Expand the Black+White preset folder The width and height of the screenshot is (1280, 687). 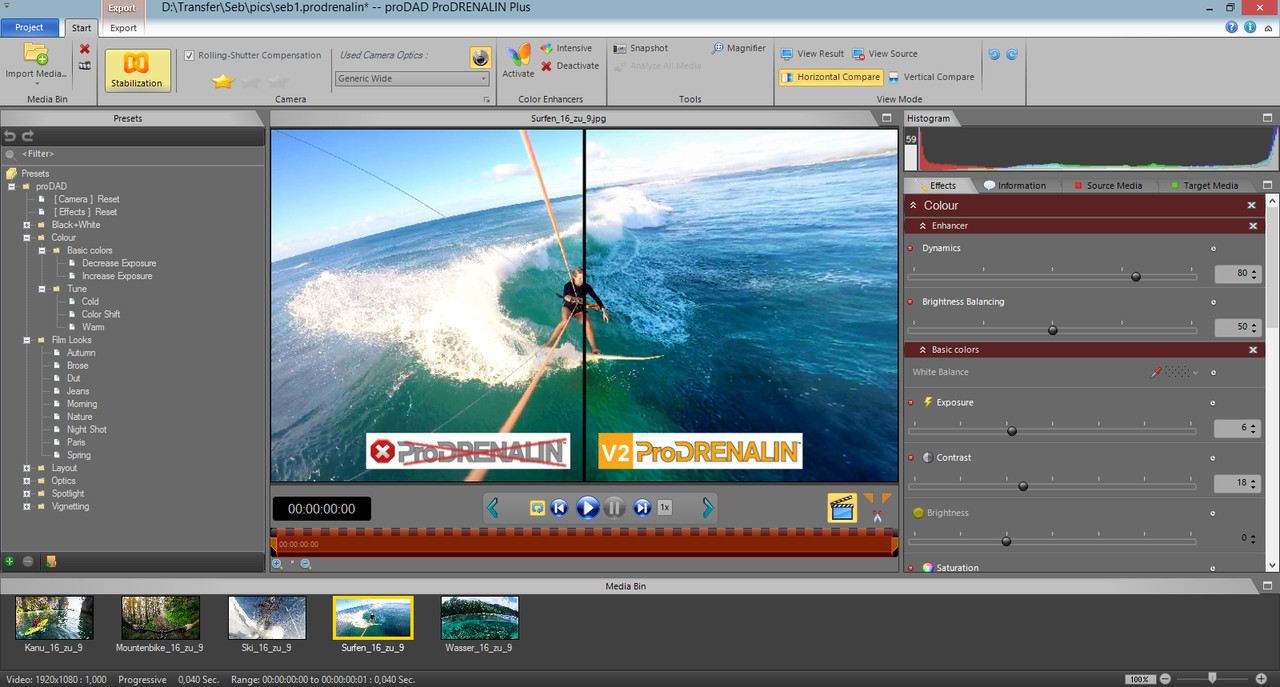tap(28, 225)
